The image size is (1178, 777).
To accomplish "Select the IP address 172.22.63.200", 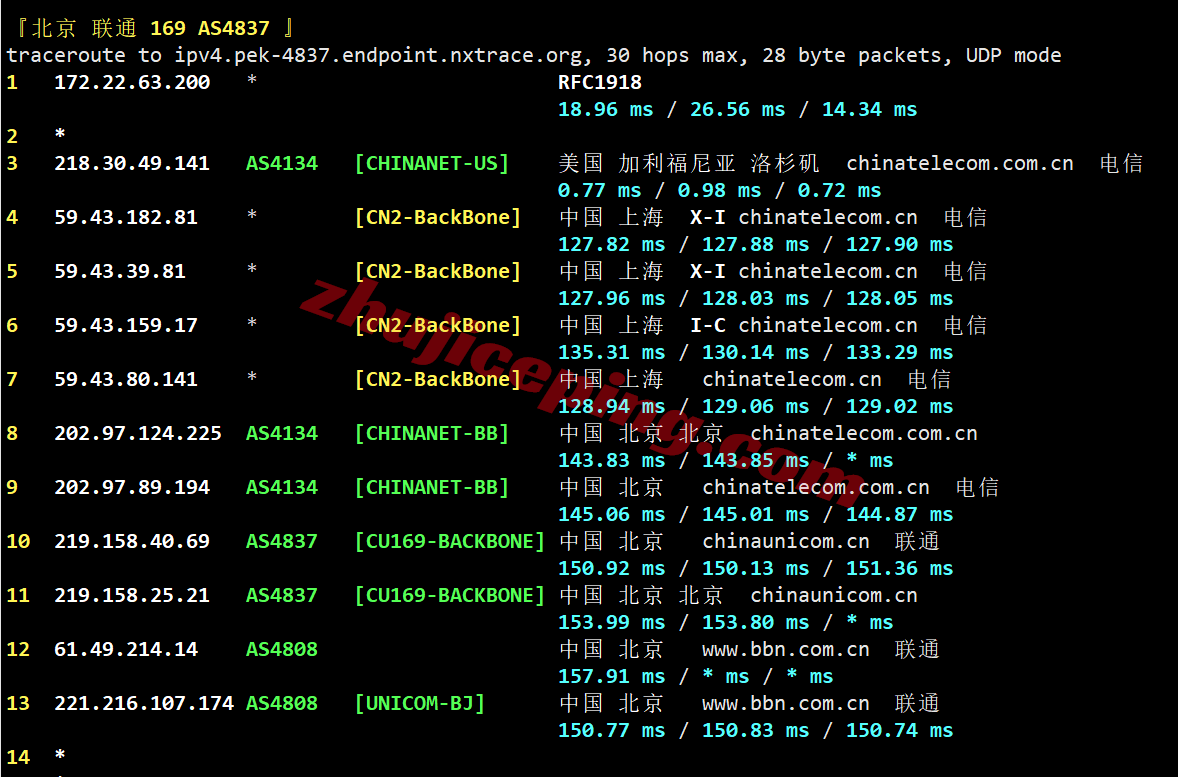I will 132,83.
